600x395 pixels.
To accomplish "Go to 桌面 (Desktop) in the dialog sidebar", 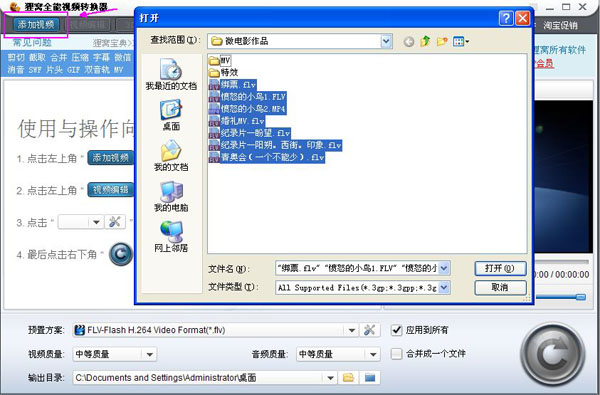I will (171, 114).
